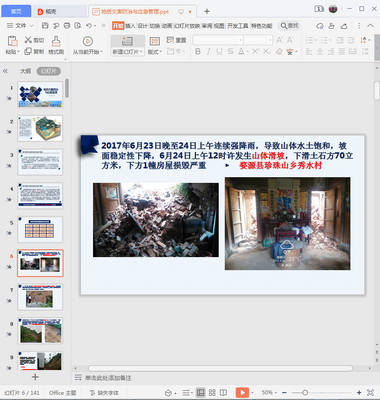The width and height of the screenshot is (380, 400).
Task: Click the add slide plus under thumbnails
Action: [x=35, y=377]
